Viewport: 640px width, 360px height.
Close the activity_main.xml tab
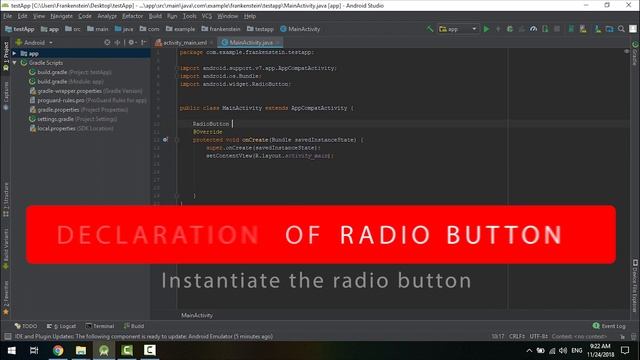(x=211, y=42)
